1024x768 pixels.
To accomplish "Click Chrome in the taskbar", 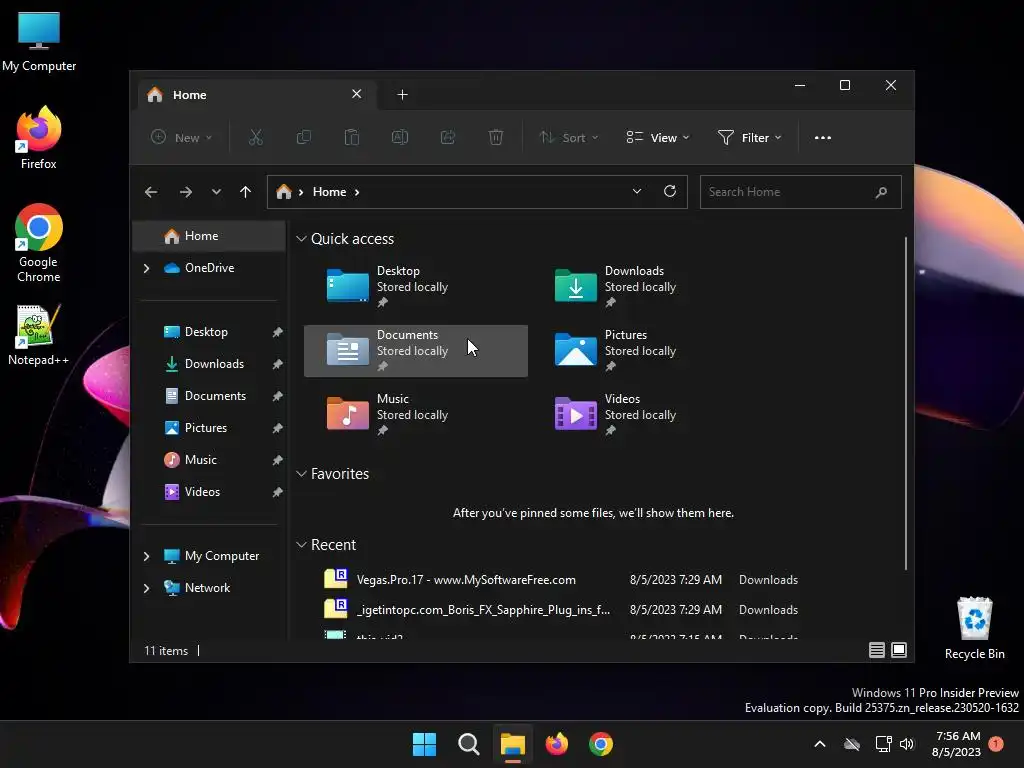I will coord(601,744).
